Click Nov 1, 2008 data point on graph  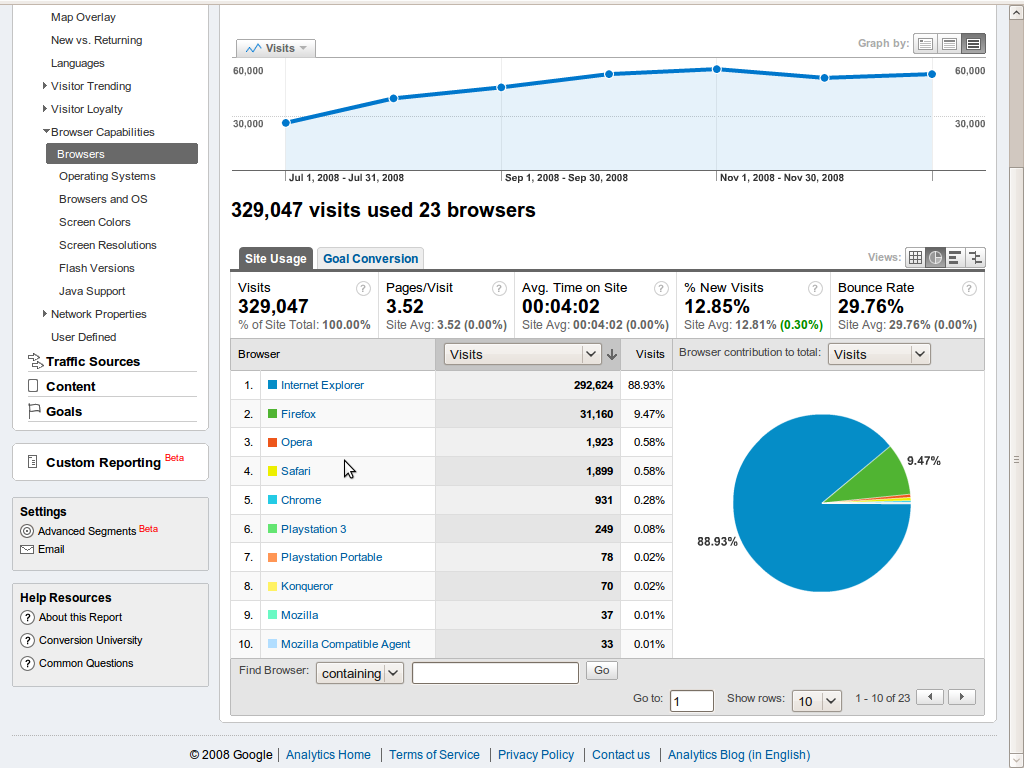[716, 69]
